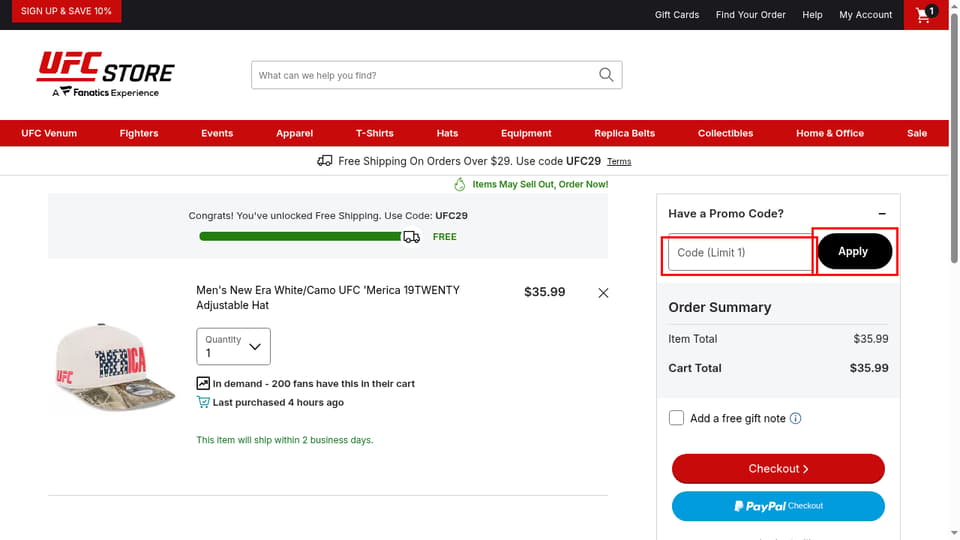Click the hat price $35.99
The height and width of the screenshot is (540, 960).
click(544, 292)
